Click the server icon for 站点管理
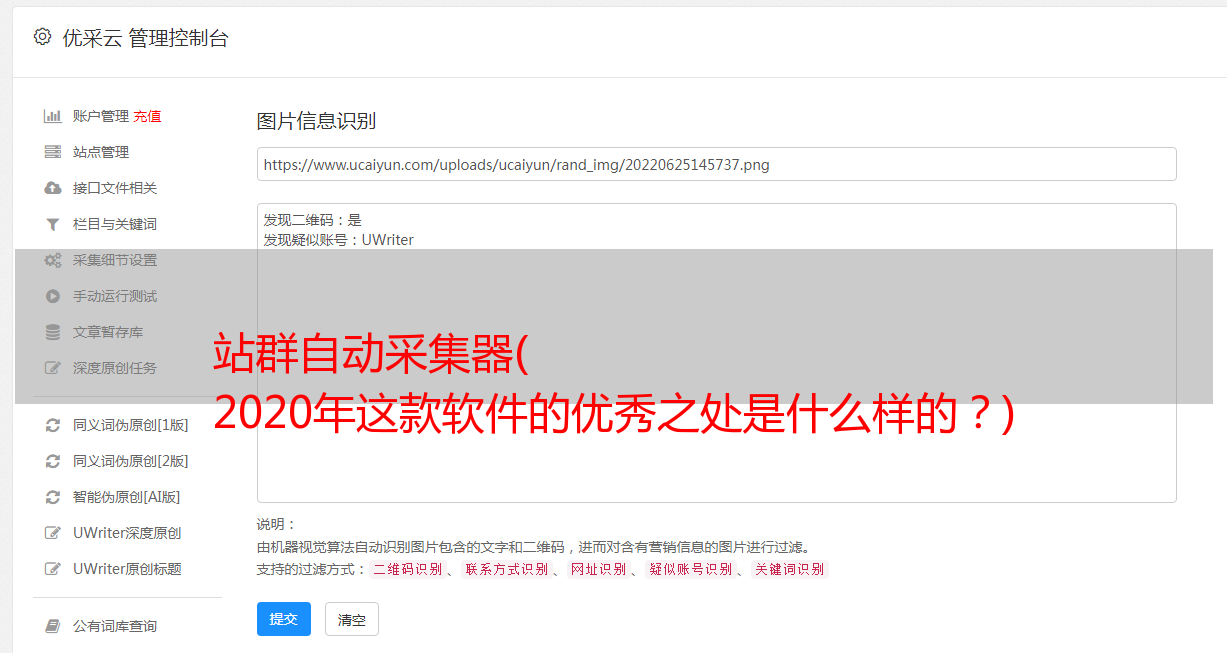The height and width of the screenshot is (653, 1227). [x=53, y=152]
